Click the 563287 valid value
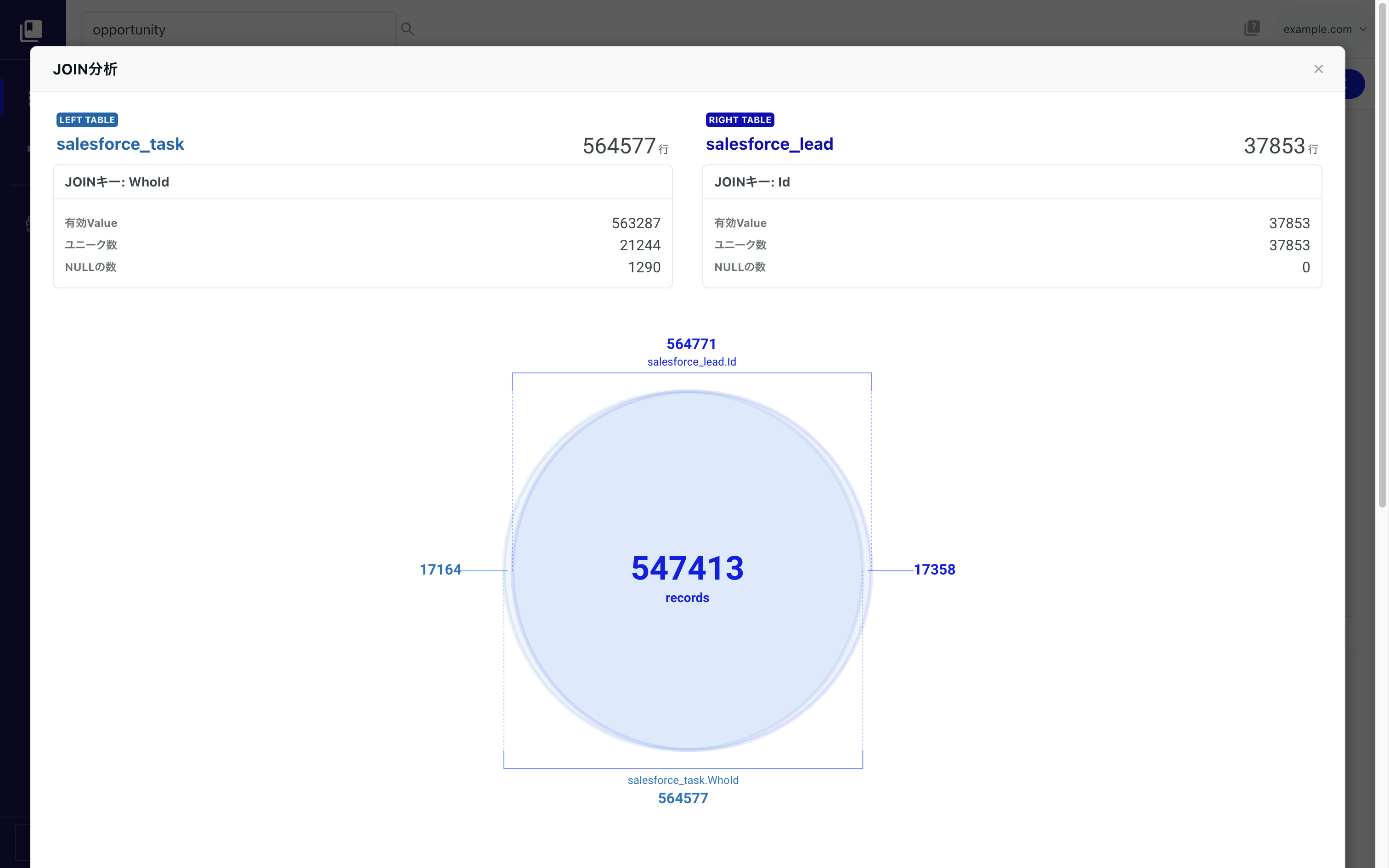The height and width of the screenshot is (868, 1389). coord(636,223)
